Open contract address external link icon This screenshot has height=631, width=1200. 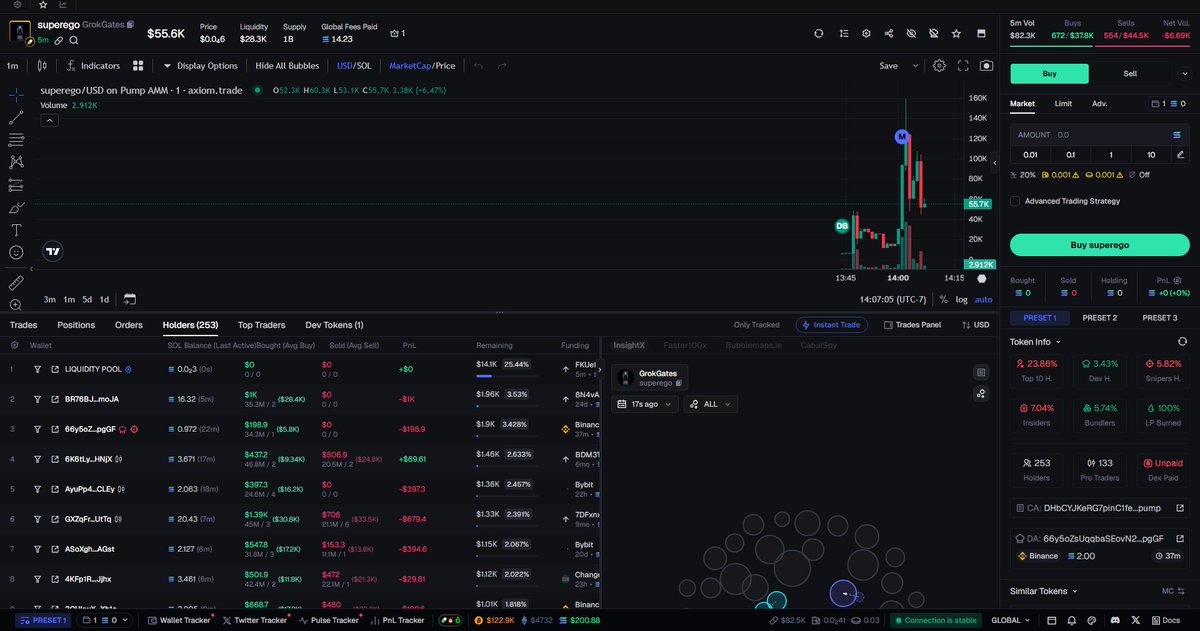point(1181,508)
